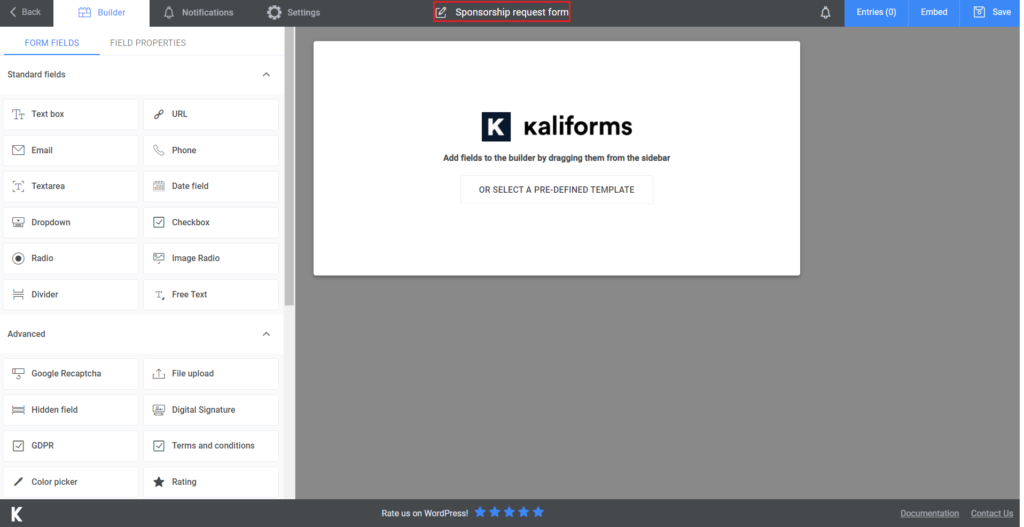This screenshot has height=527, width=1024.
Task: Save the form
Action: 991,12
